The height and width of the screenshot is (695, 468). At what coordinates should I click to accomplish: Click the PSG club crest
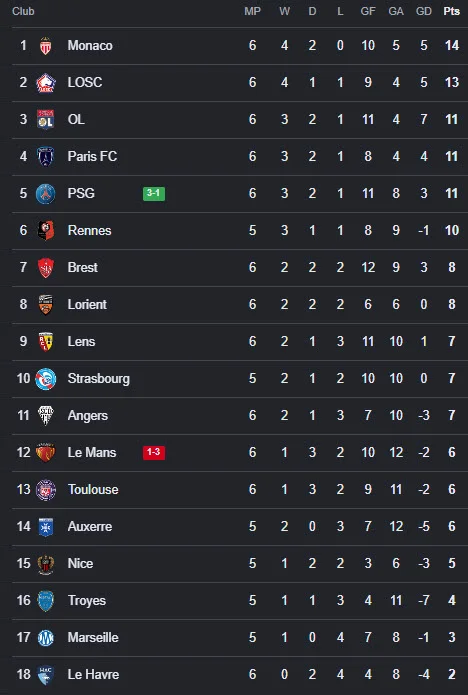coord(46,194)
